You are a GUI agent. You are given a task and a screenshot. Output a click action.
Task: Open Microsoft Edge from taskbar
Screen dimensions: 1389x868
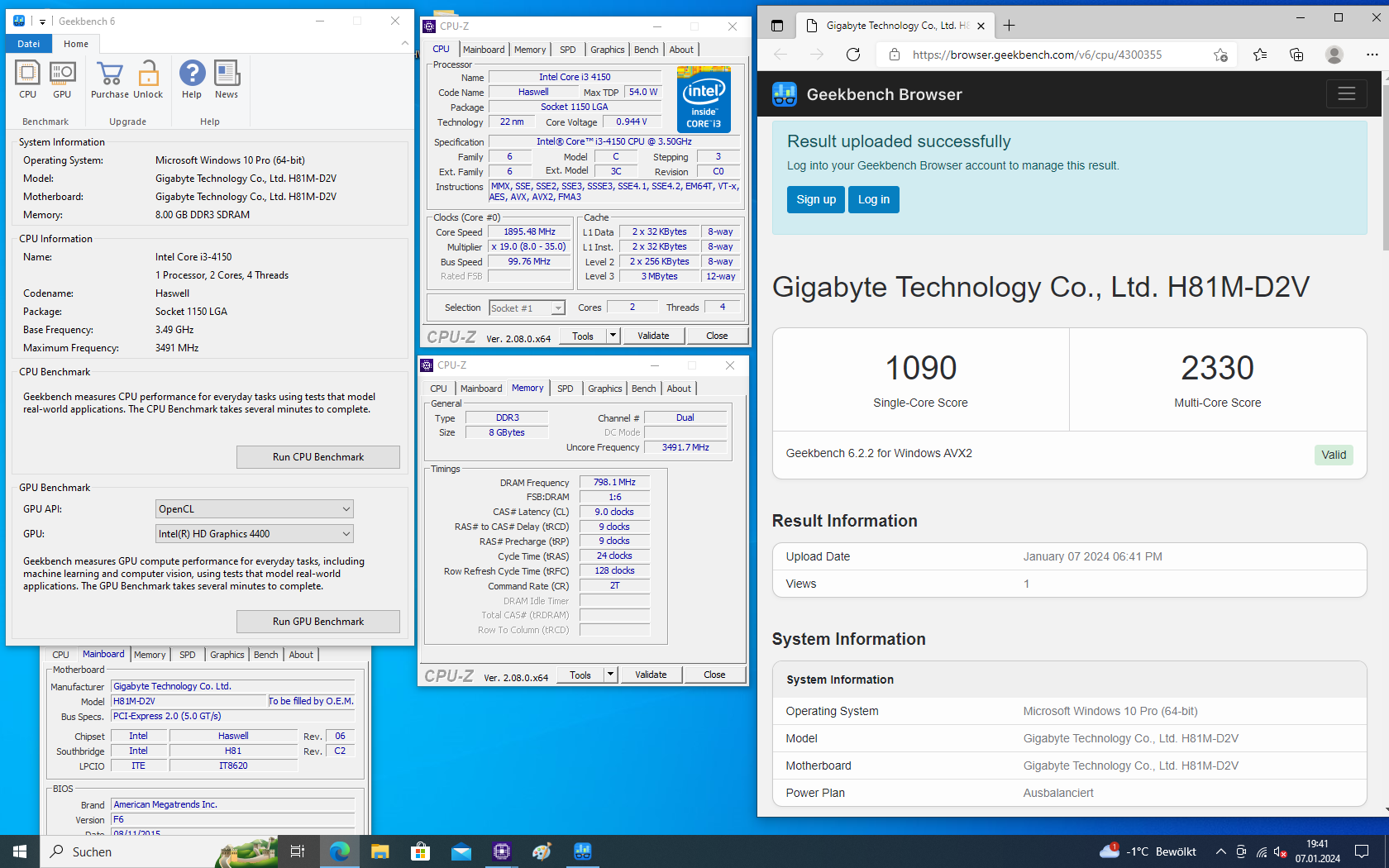339,851
